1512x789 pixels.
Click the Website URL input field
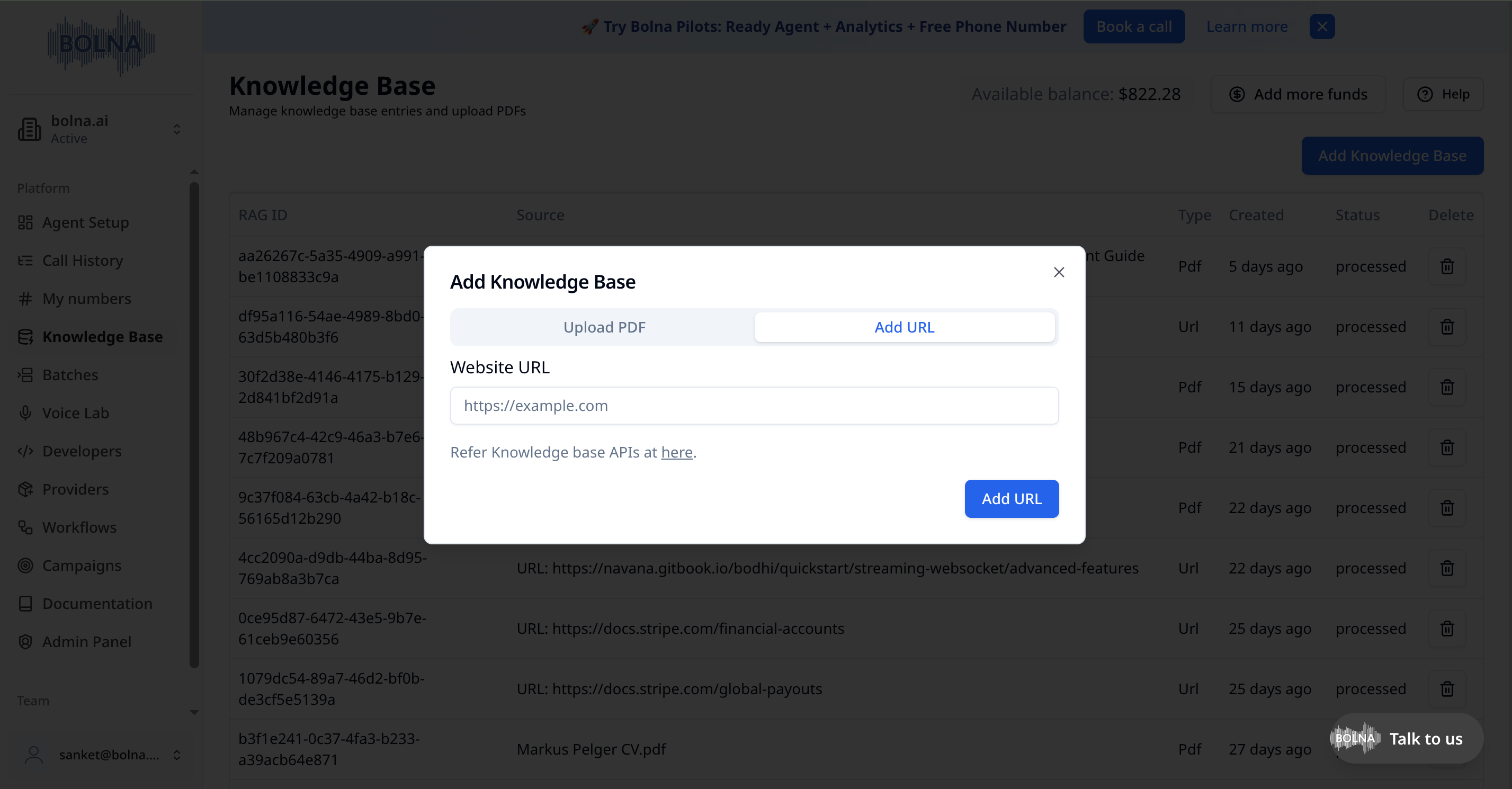754,405
